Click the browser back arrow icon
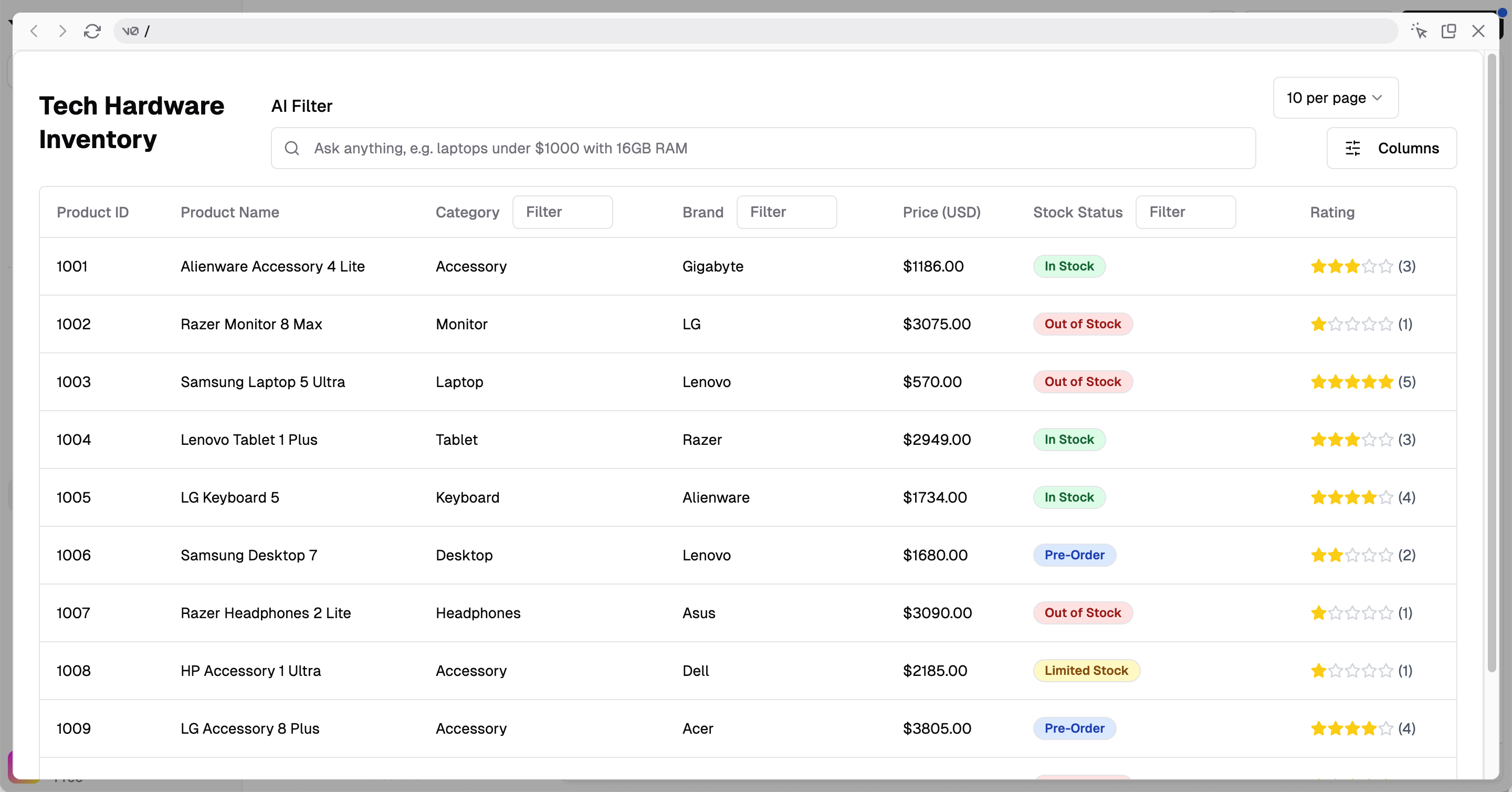The width and height of the screenshot is (1512, 792). [x=34, y=31]
